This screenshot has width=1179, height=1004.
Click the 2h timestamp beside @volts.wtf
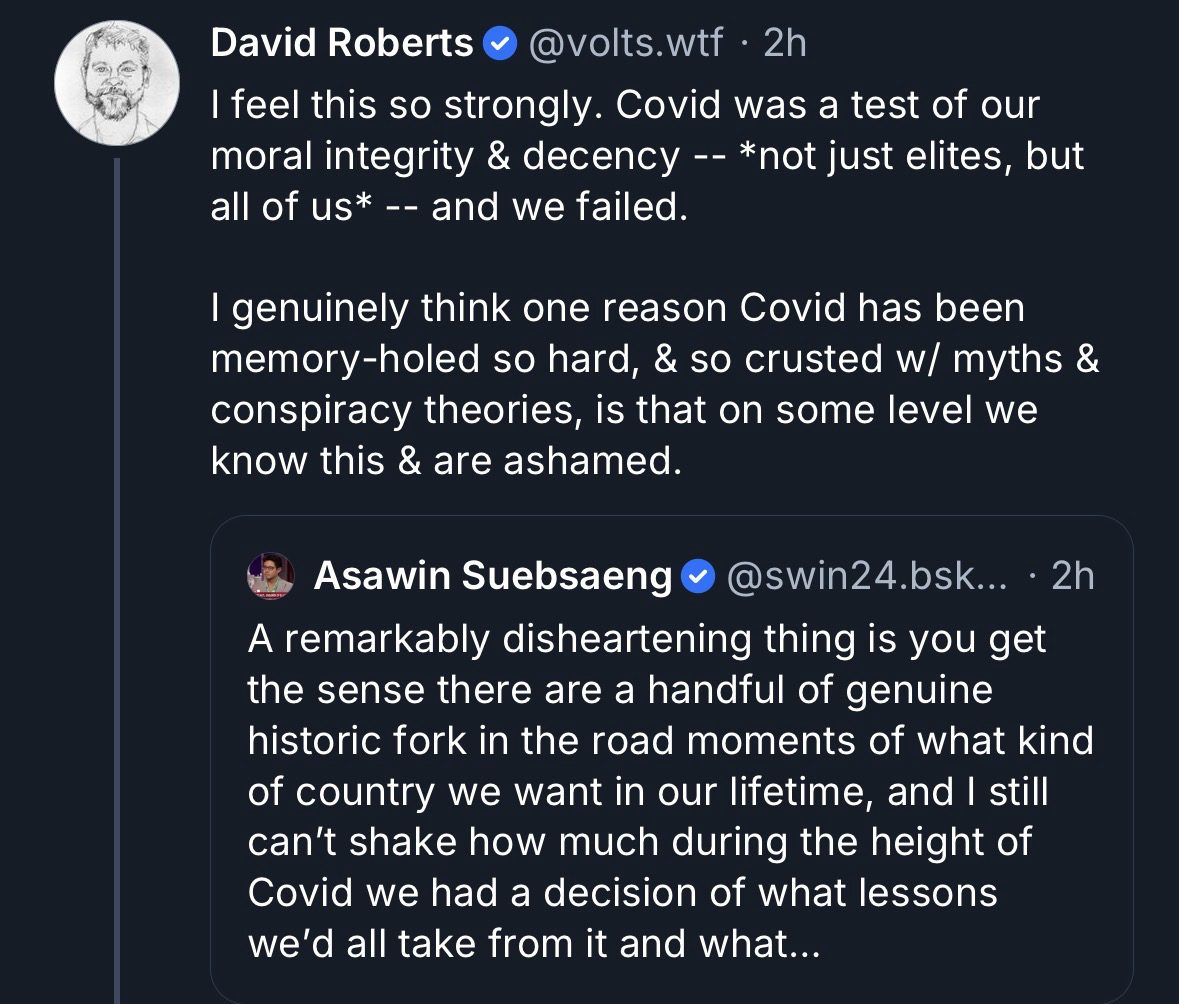click(x=783, y=43)
